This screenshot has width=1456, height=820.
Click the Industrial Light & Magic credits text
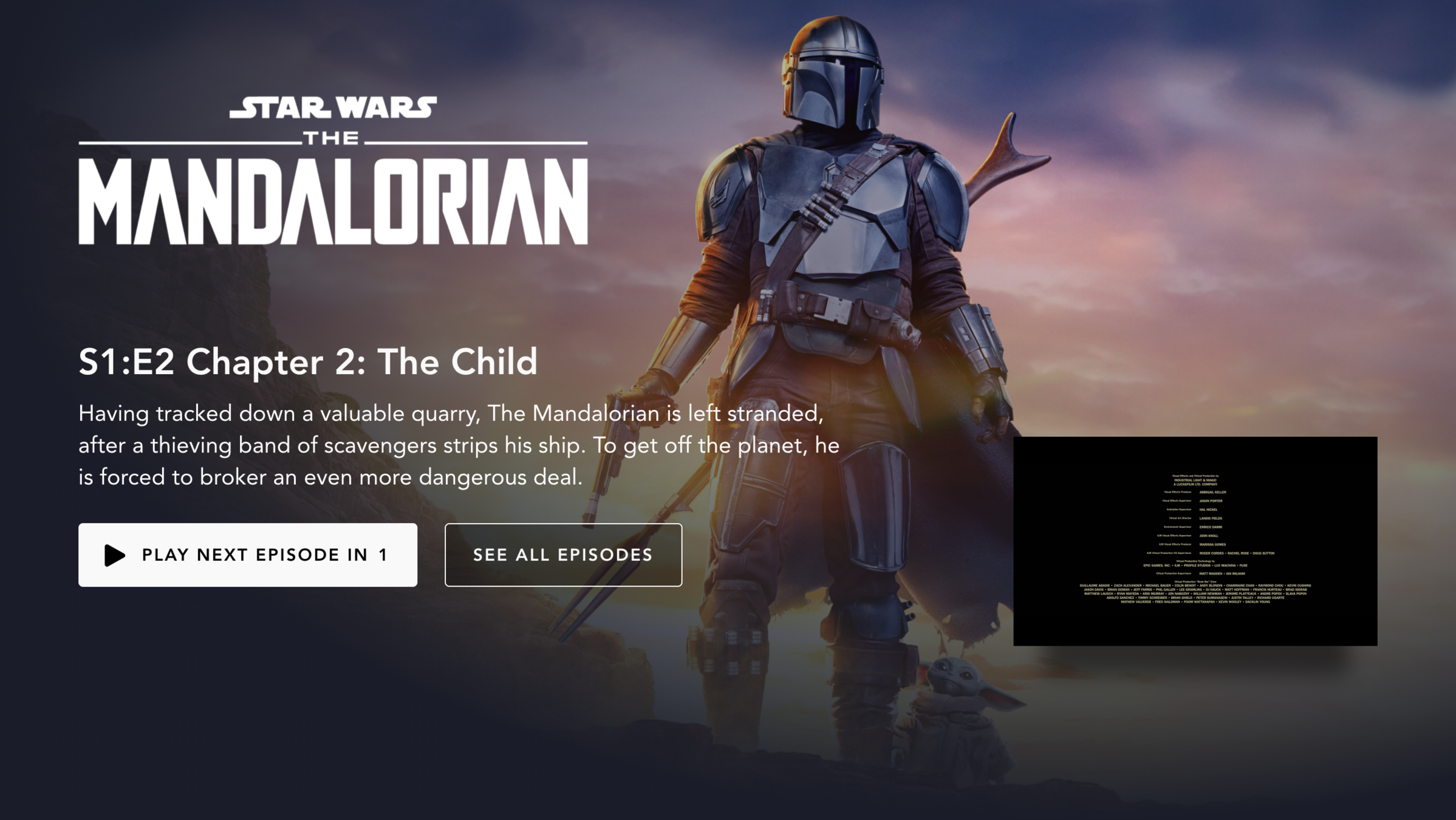1195,480
